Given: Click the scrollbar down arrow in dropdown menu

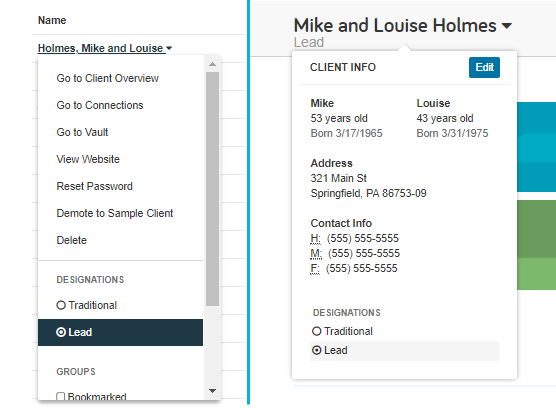Looking at the screenshot, I should (x=212, y=391).
